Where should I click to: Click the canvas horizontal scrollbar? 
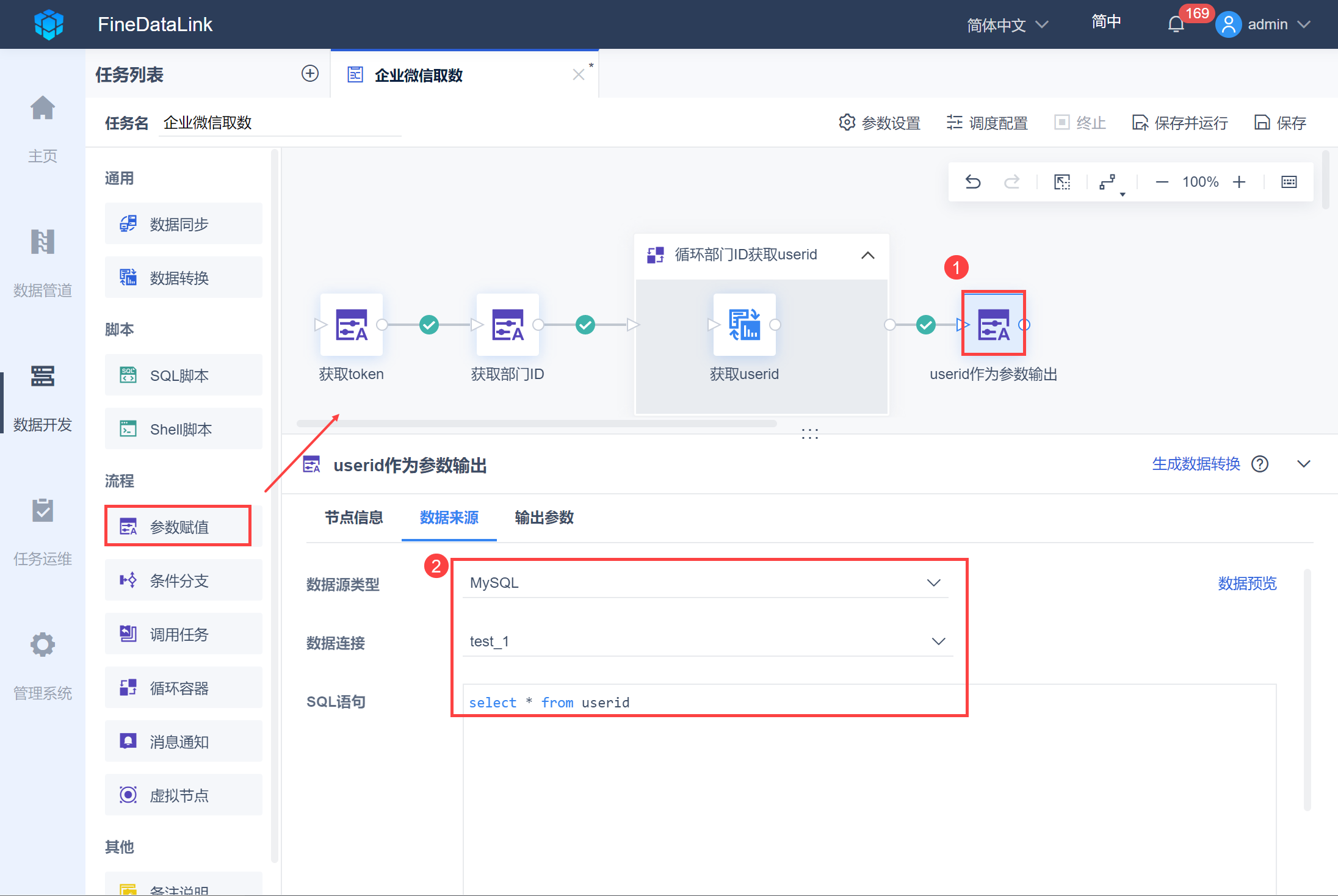coord(536,424)
